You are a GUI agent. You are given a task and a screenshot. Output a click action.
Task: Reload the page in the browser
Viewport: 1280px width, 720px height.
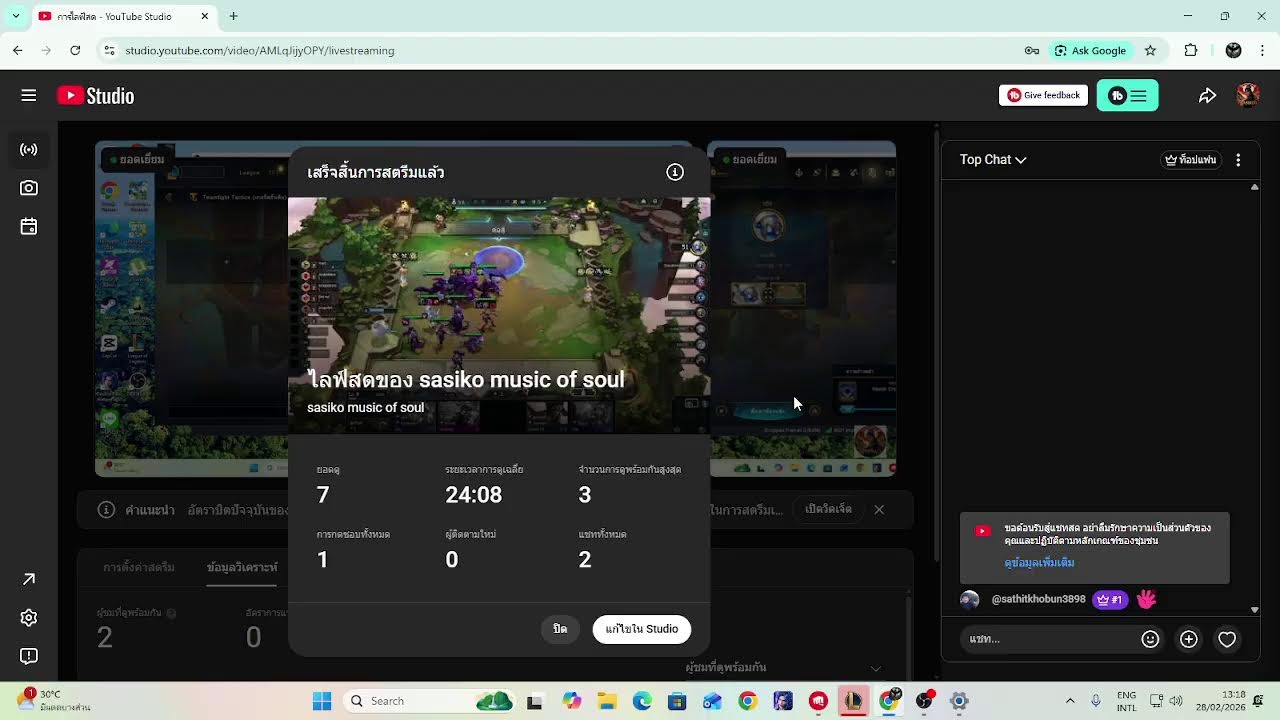pos(75,50)
